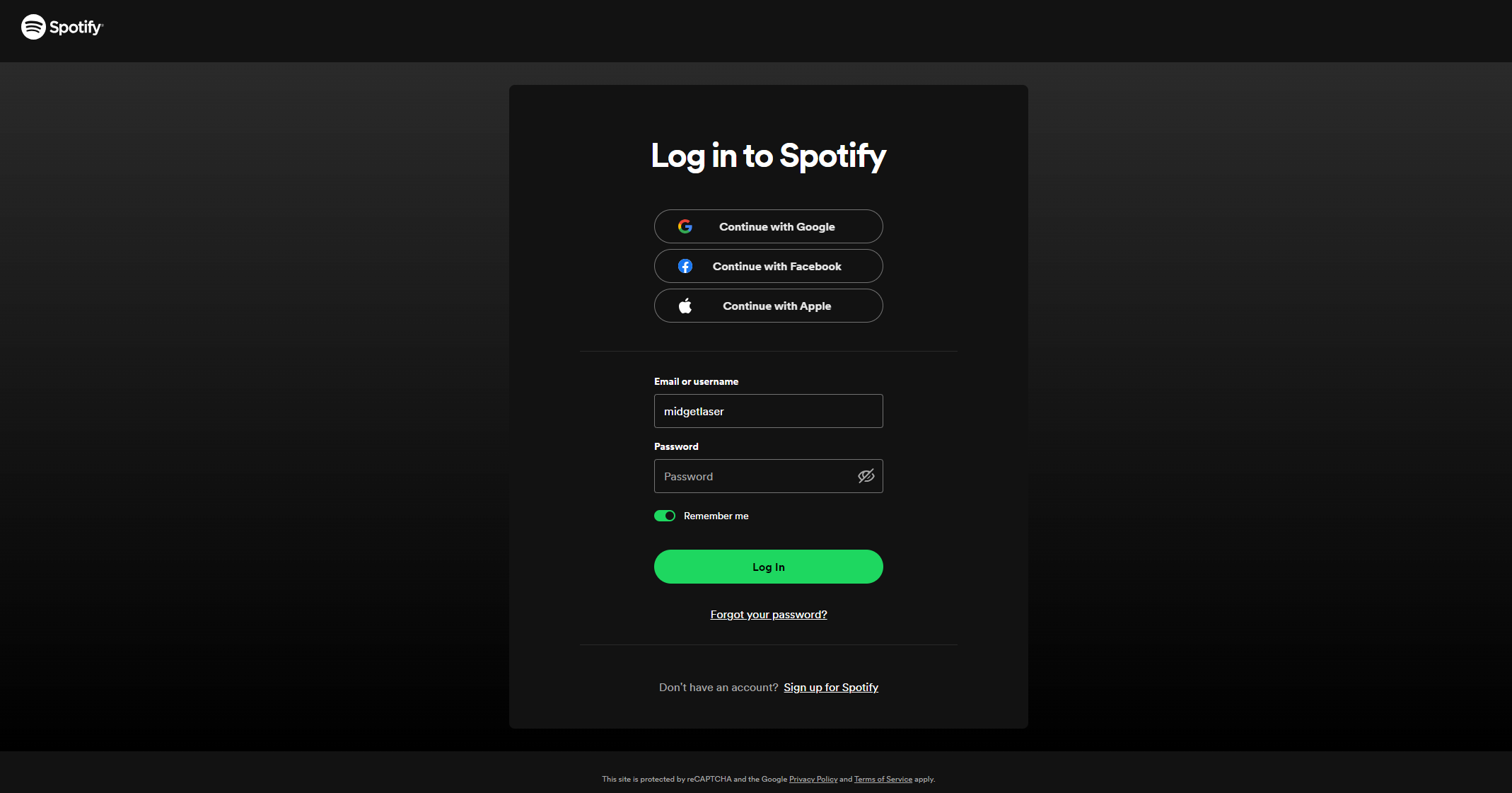Toggle the Remember me switch
Viewport: 1512px width, 793px height.
[x=664, y=516]
